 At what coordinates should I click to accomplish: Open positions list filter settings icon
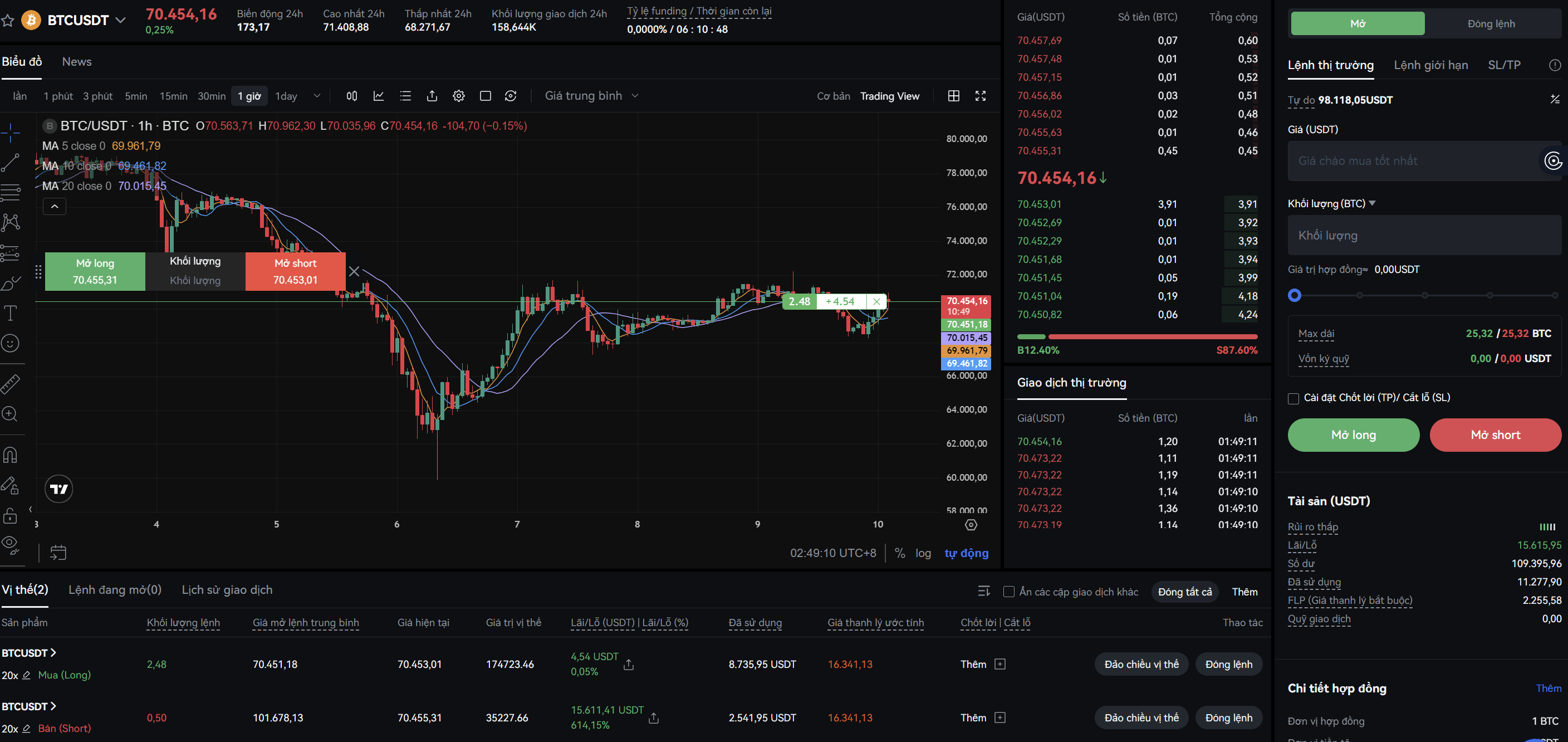pyautogui.click(x=984, y=591)
